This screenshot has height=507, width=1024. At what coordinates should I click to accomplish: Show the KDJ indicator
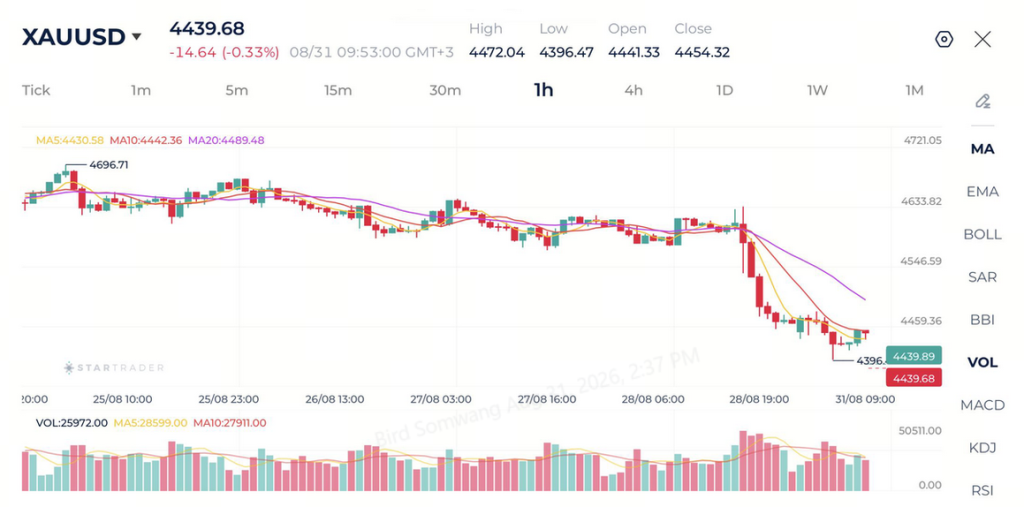point(982,448)
